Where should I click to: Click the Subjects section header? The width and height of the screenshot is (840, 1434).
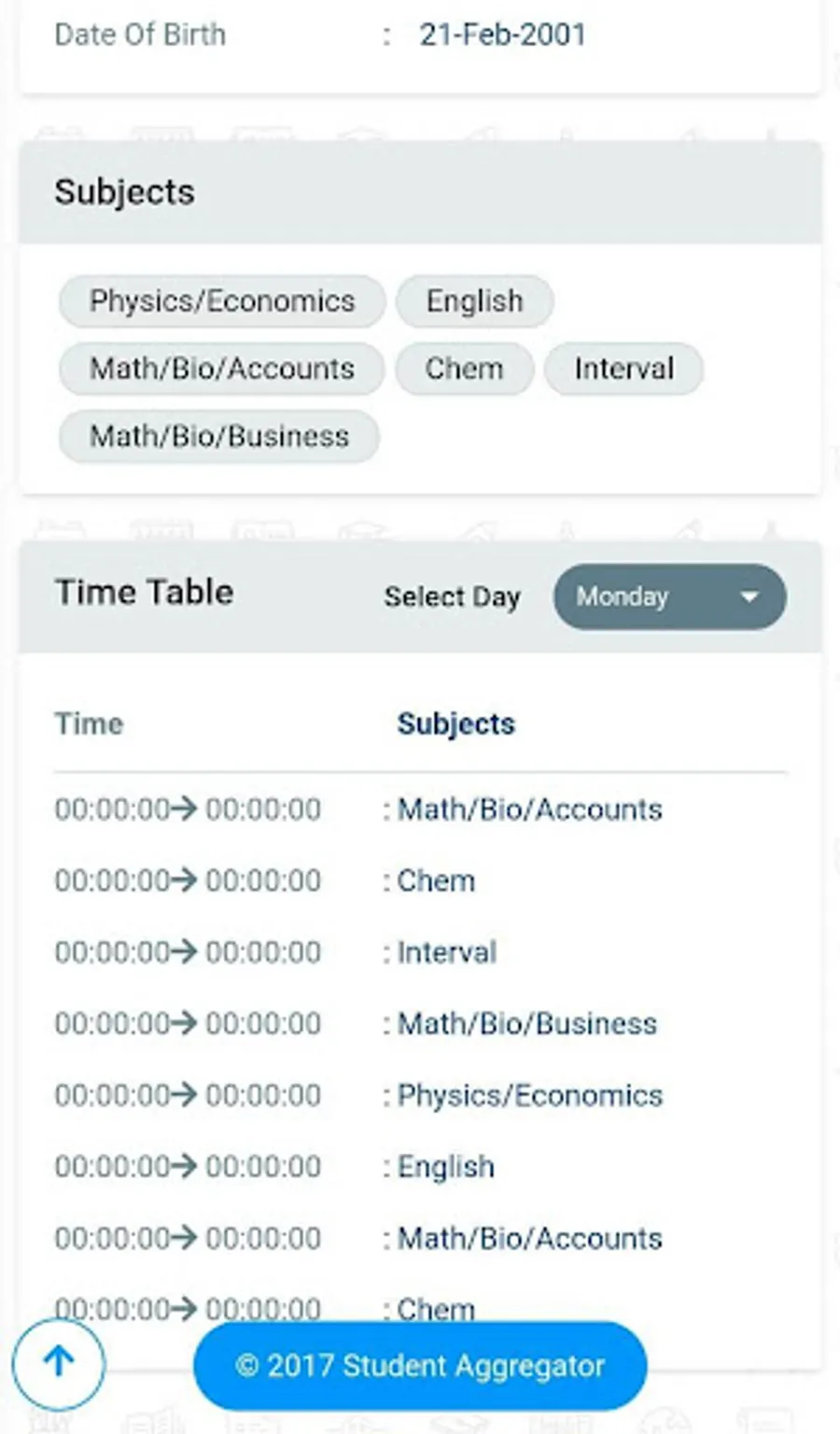[x=125, y=192]
